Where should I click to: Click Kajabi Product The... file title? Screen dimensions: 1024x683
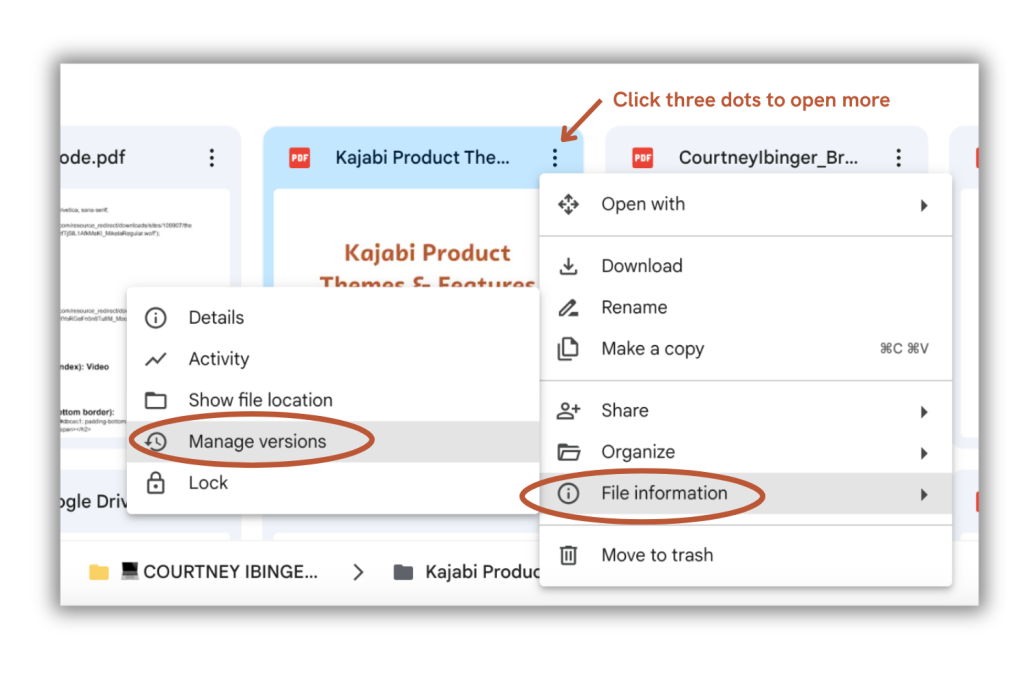coord(422,157)
